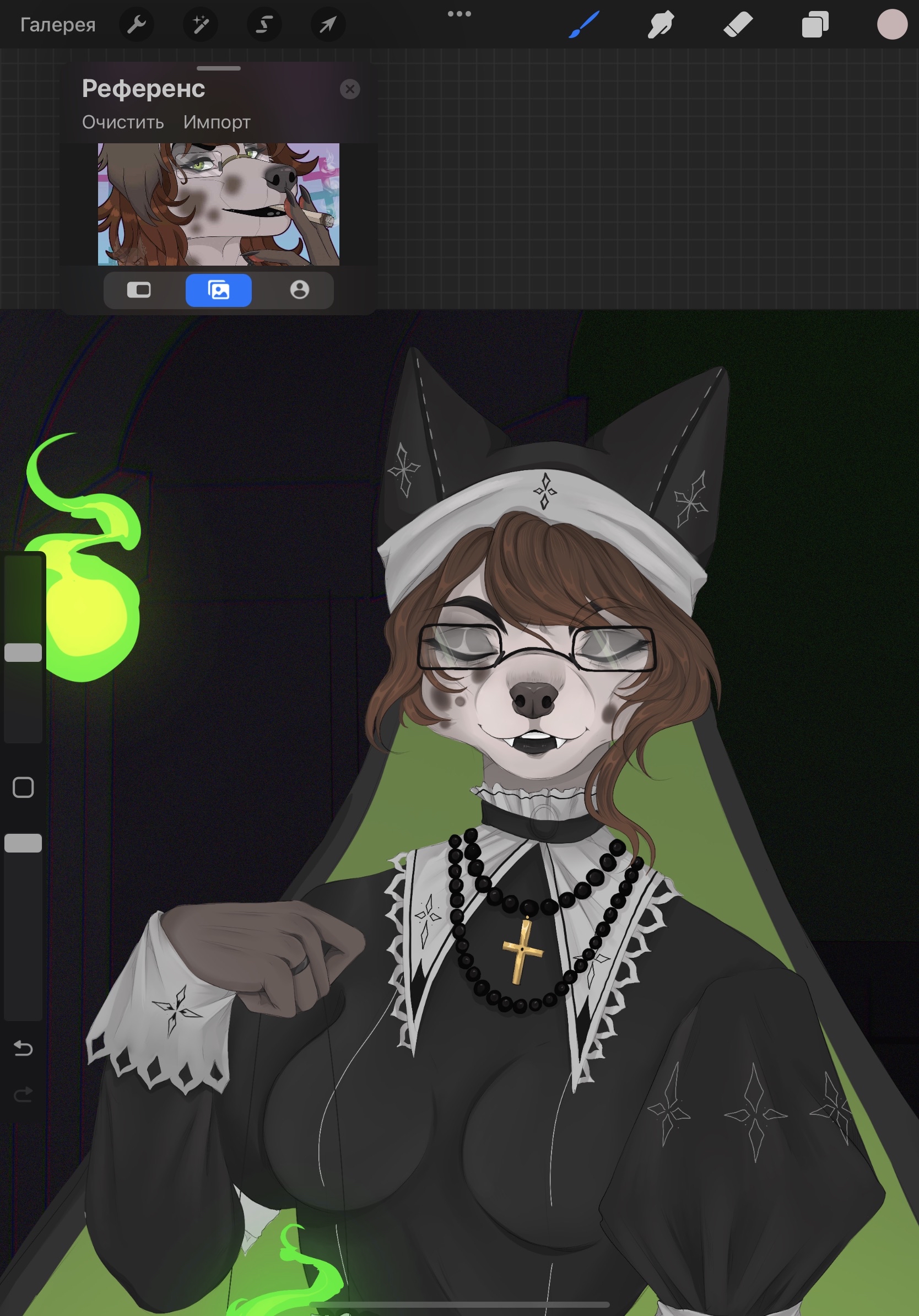Import a reference image via Импорт
This screenshot has height=1316, width=919.
click(x=217, y=122)
